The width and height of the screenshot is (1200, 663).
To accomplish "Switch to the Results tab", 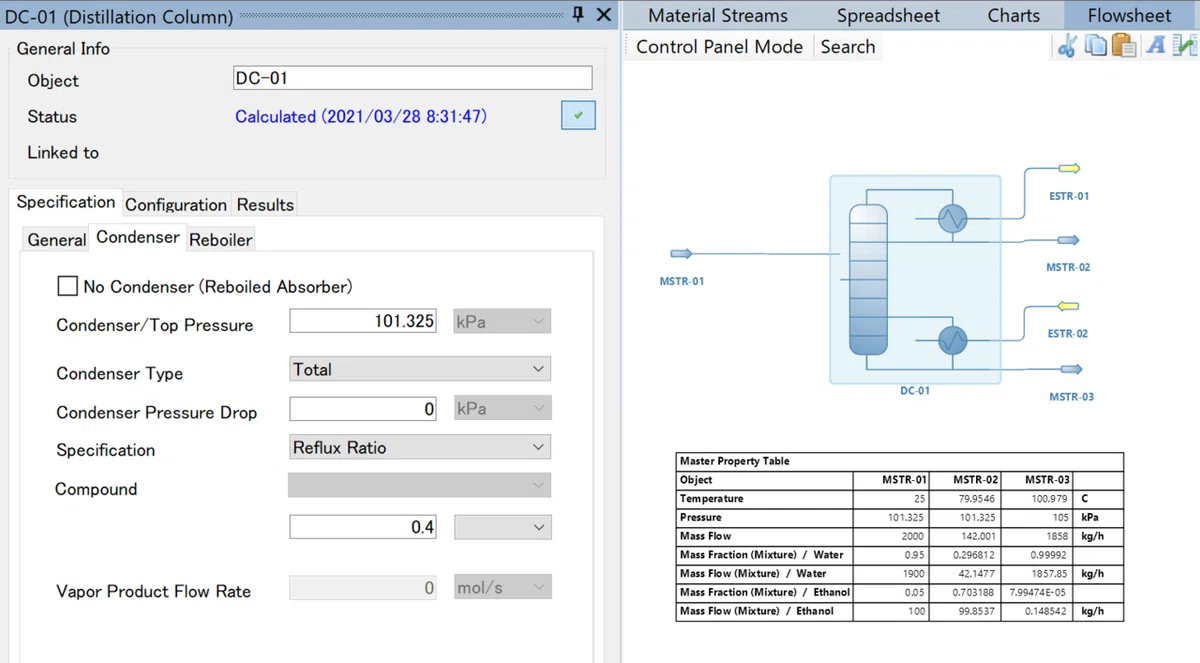I will click(265, 204).
